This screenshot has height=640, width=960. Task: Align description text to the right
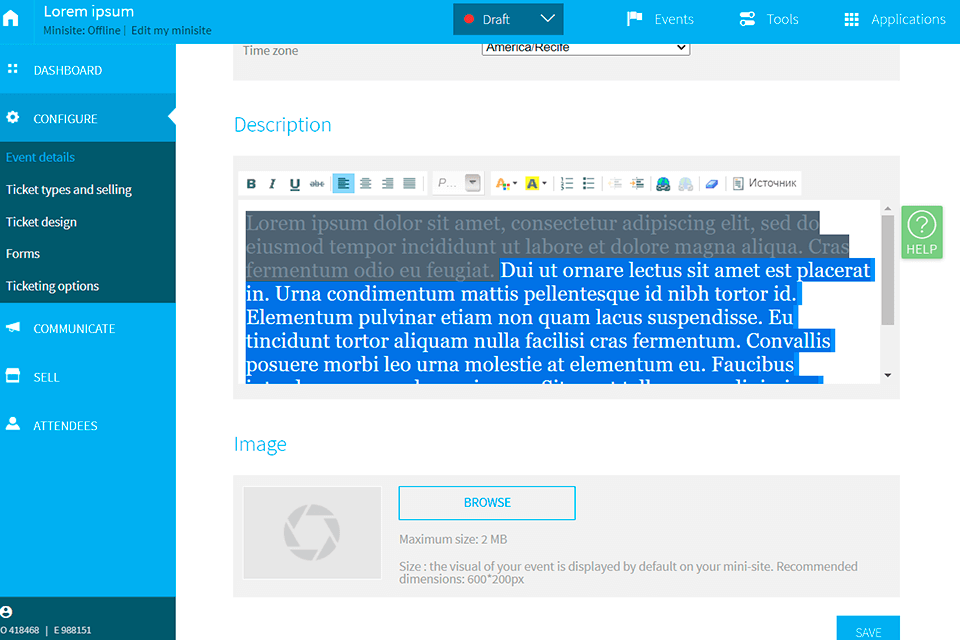pos(388,183)
